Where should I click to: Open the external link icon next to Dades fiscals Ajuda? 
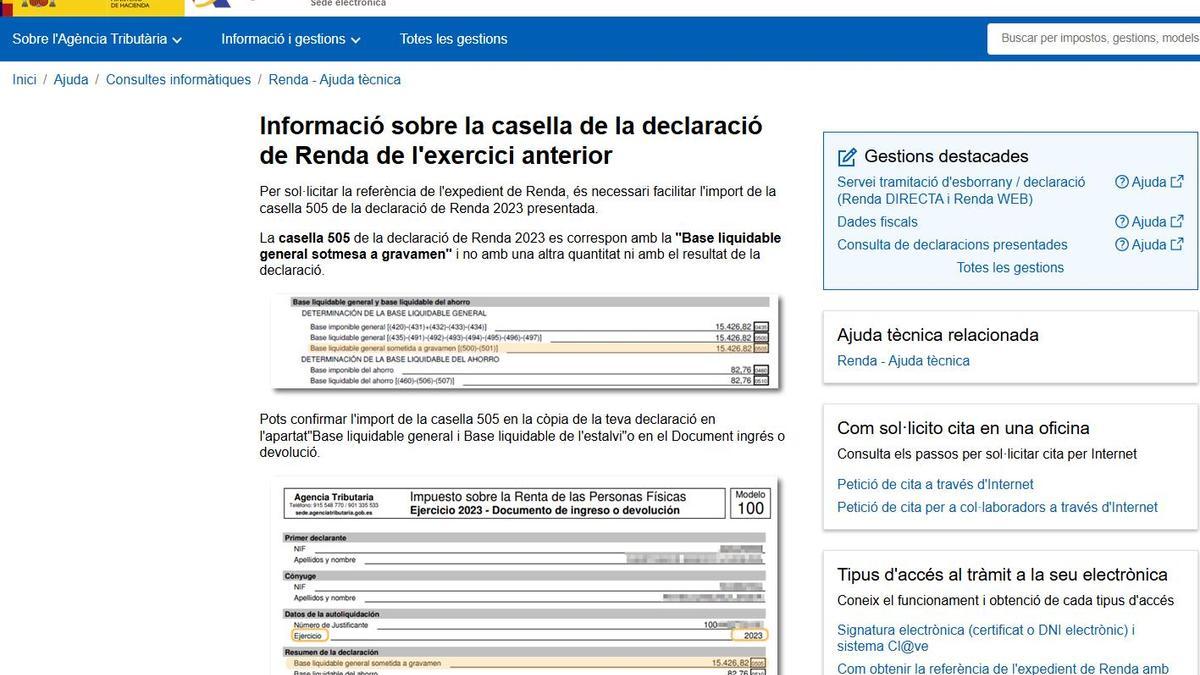coord(1175,221)
